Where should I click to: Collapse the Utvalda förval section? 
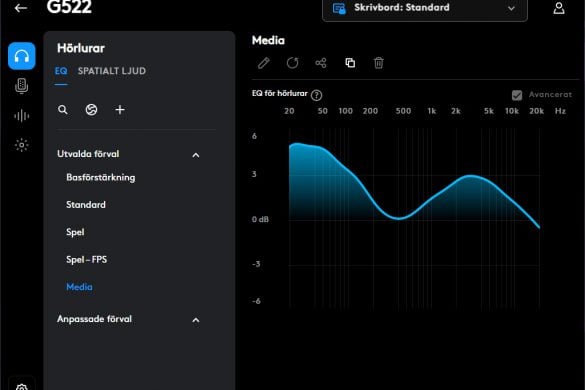(195, 155)
